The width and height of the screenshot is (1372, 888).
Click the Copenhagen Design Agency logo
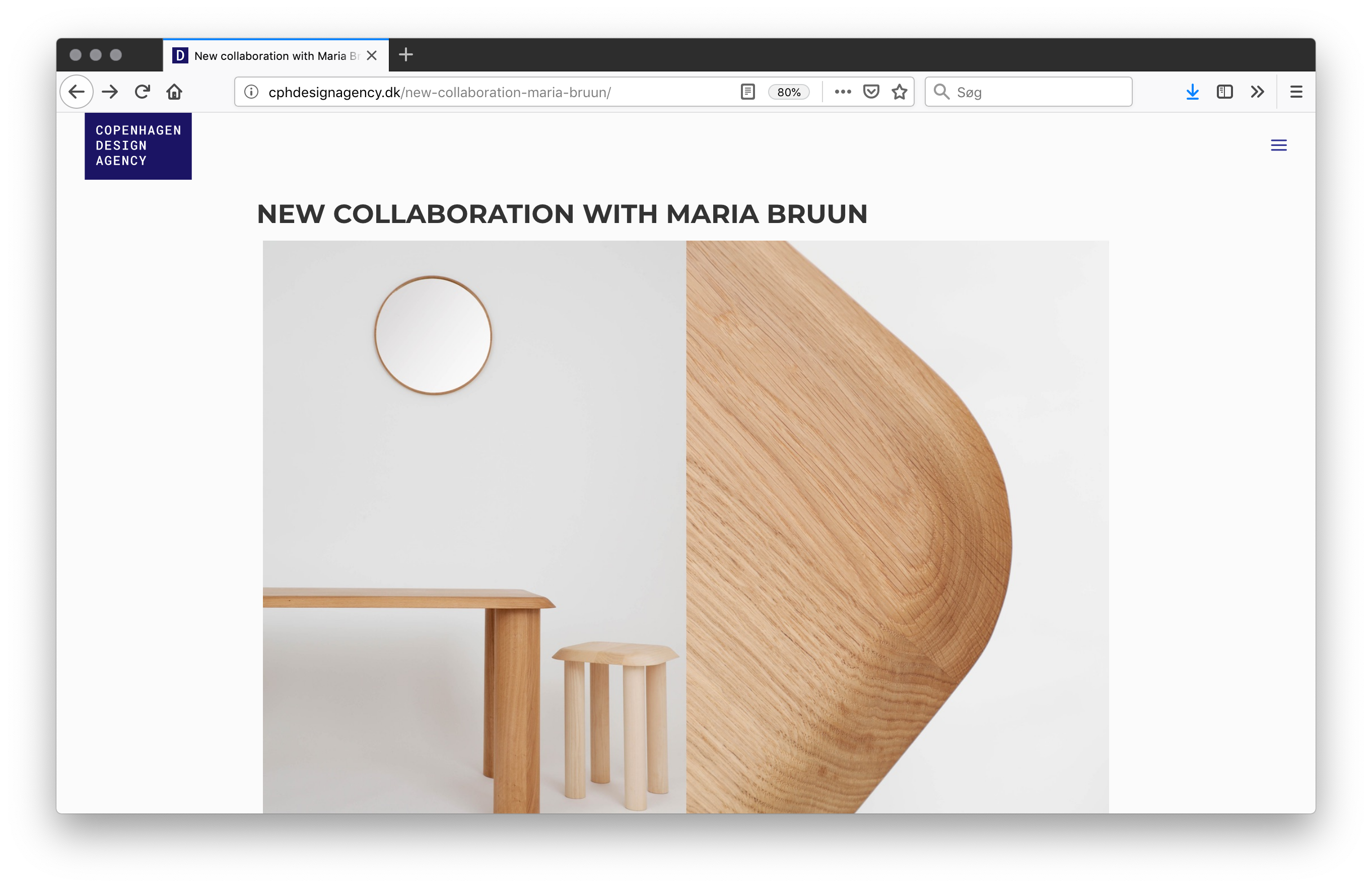pos(139,146)
